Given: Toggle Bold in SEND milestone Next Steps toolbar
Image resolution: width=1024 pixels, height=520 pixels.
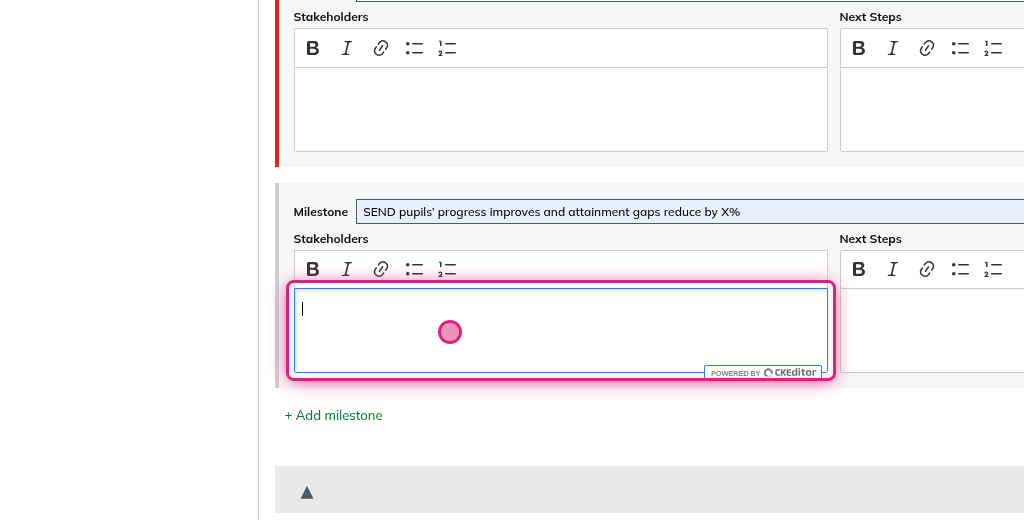Looking at the screenshot, I should click(x=859, y=269).
